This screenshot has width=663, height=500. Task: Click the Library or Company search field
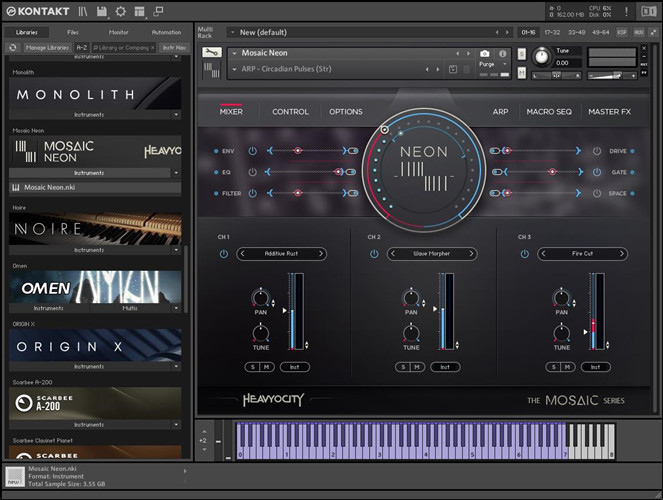(123, 48)
